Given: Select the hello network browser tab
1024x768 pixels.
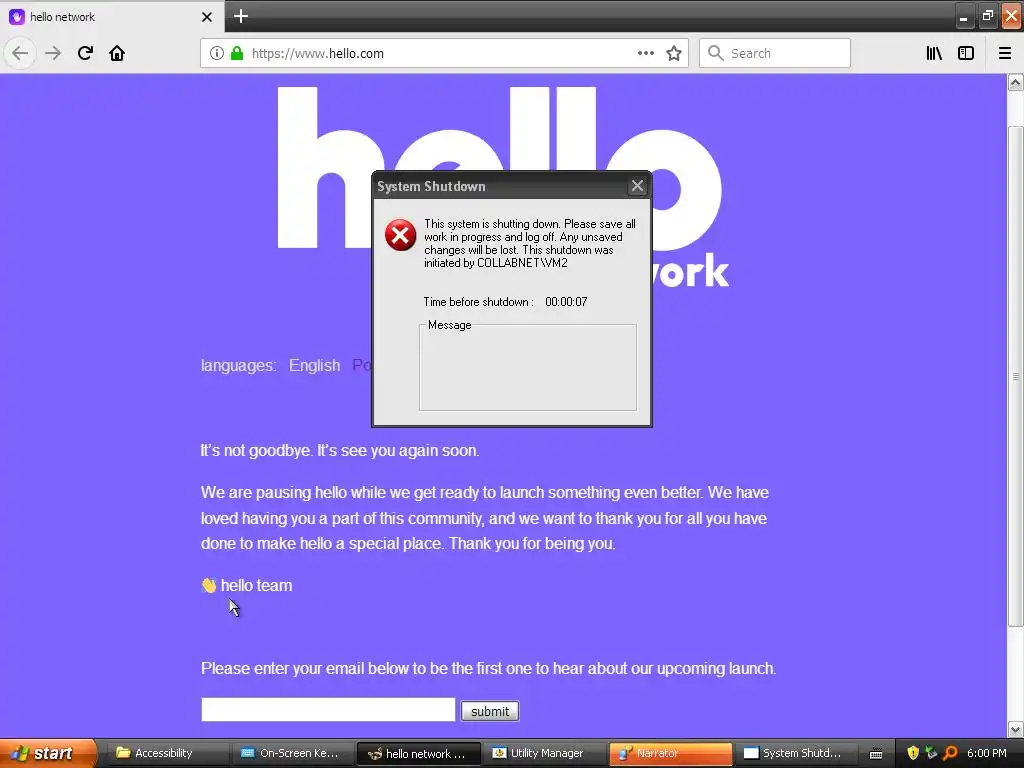Looking at the screenshot, I should pos(112,17).
